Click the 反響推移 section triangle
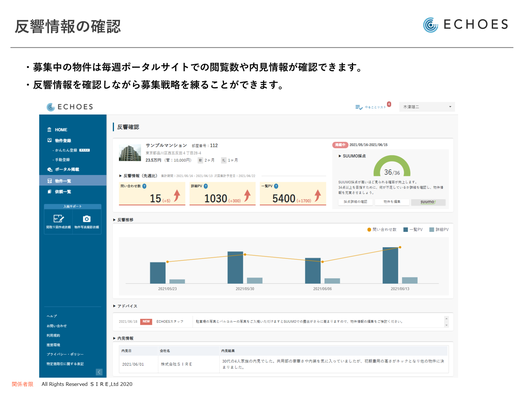The height and width of the screenshot is (393, 524). [114, 220]
